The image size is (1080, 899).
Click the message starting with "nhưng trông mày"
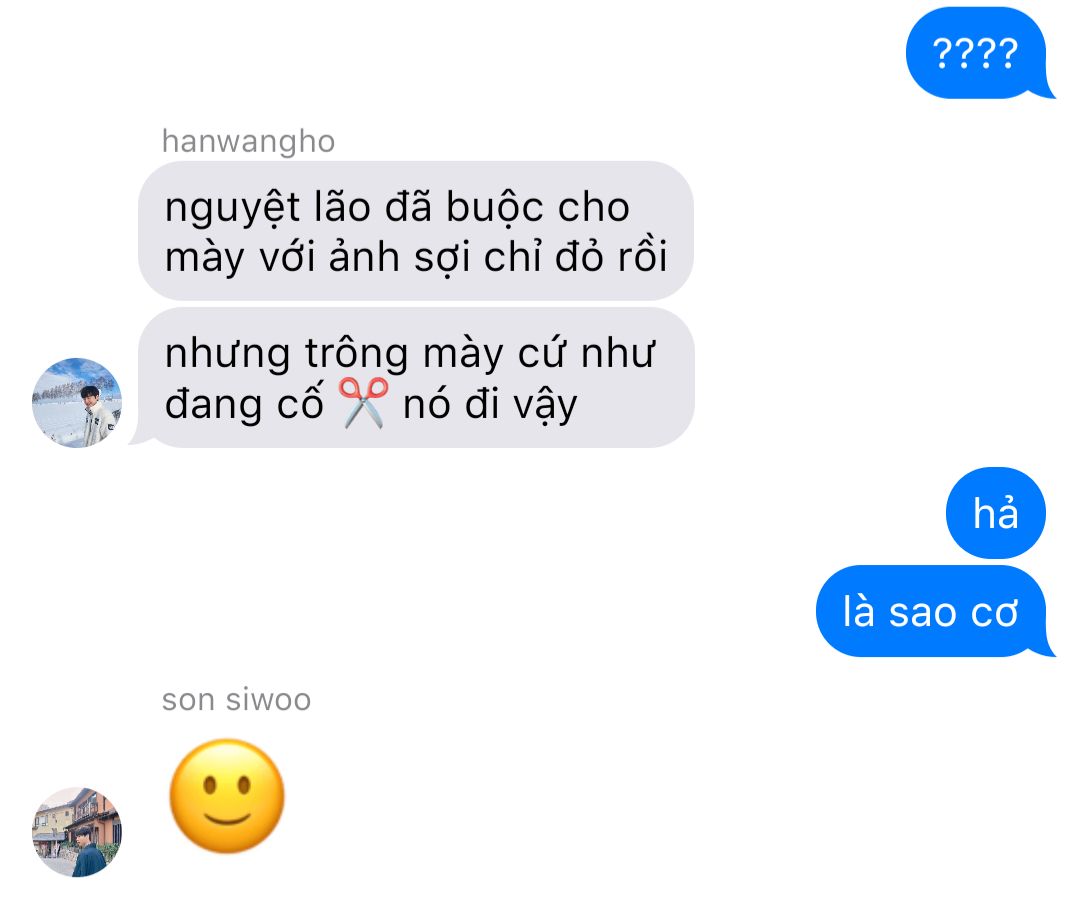coord(416,378)
